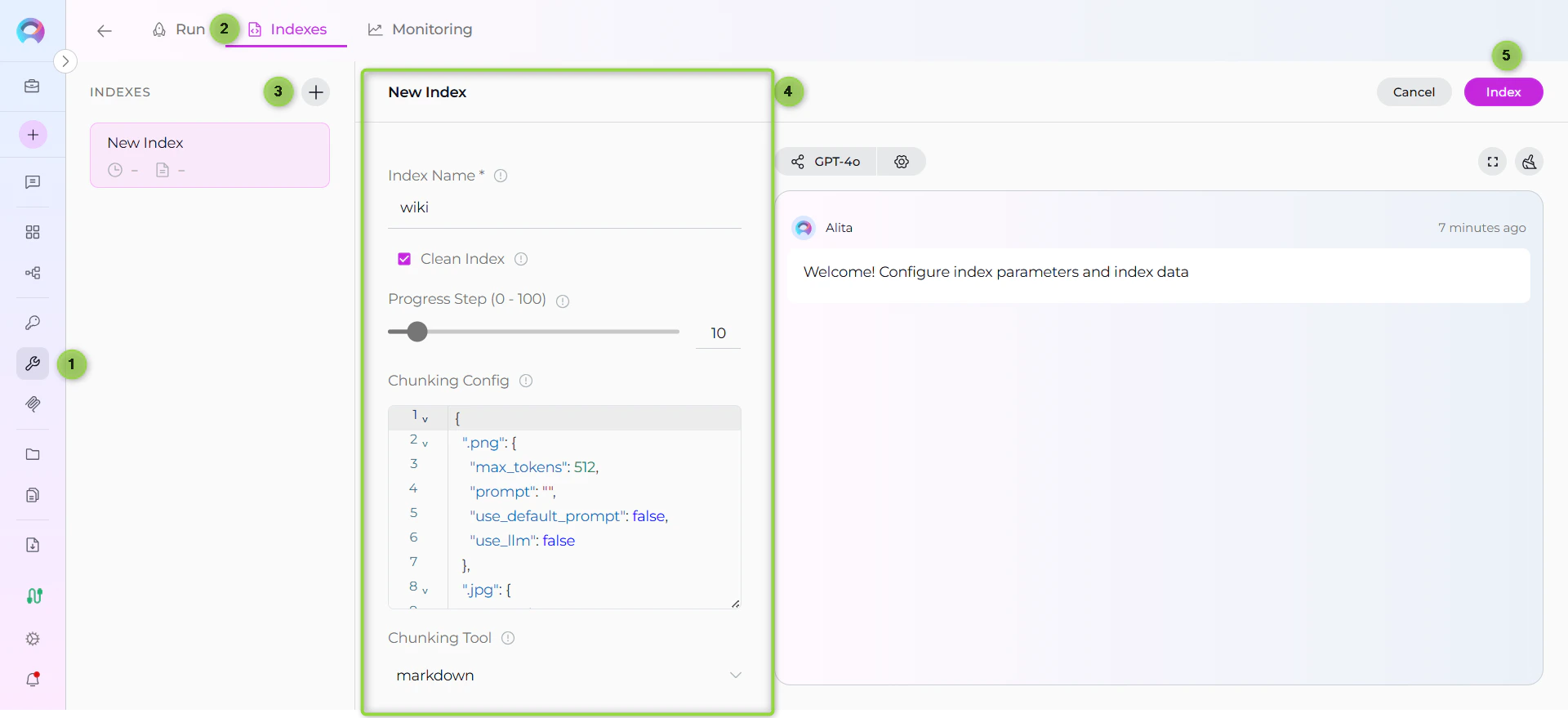Uncheck the Clean Index checkbox

tap(404, 259)
